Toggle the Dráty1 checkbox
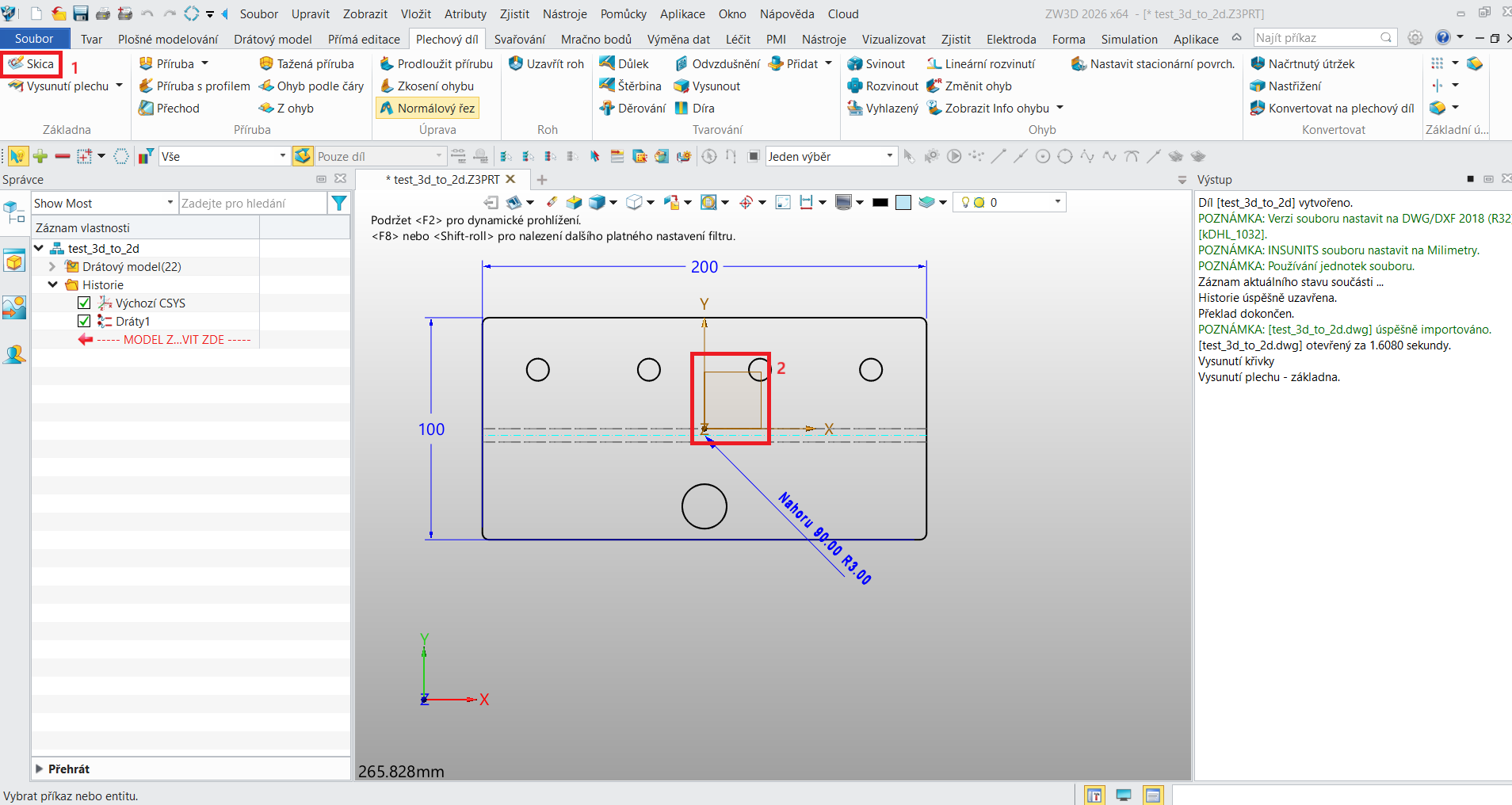Screen dimensions: 1512x805 (x=84, y=321)
